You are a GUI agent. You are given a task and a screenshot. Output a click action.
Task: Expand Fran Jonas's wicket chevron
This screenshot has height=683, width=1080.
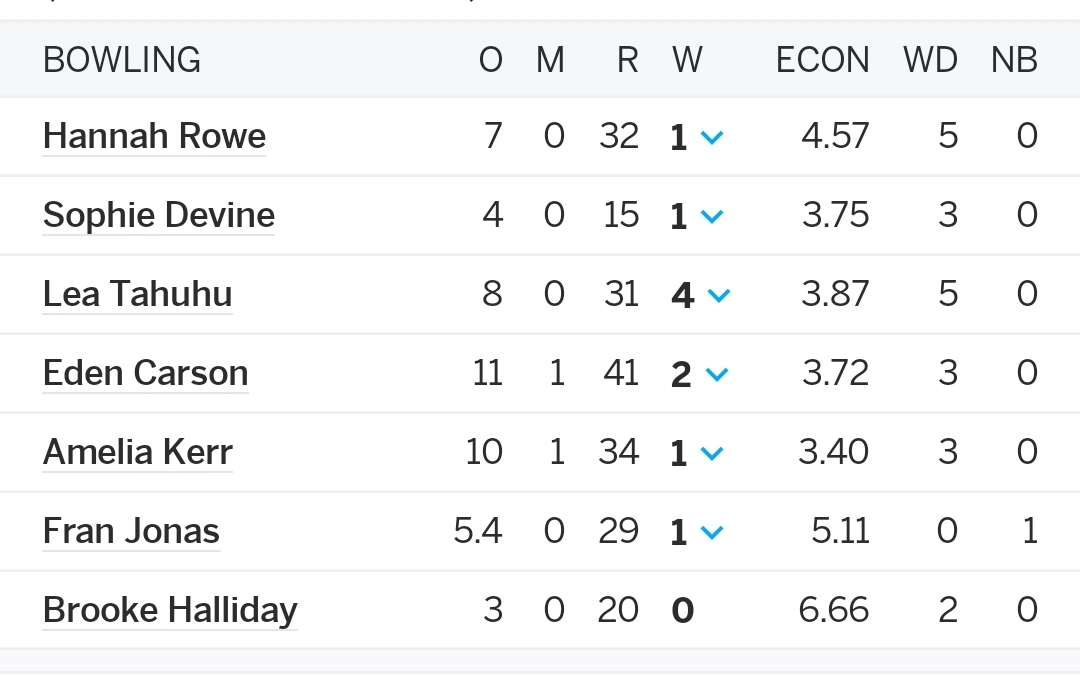[712, 532]
